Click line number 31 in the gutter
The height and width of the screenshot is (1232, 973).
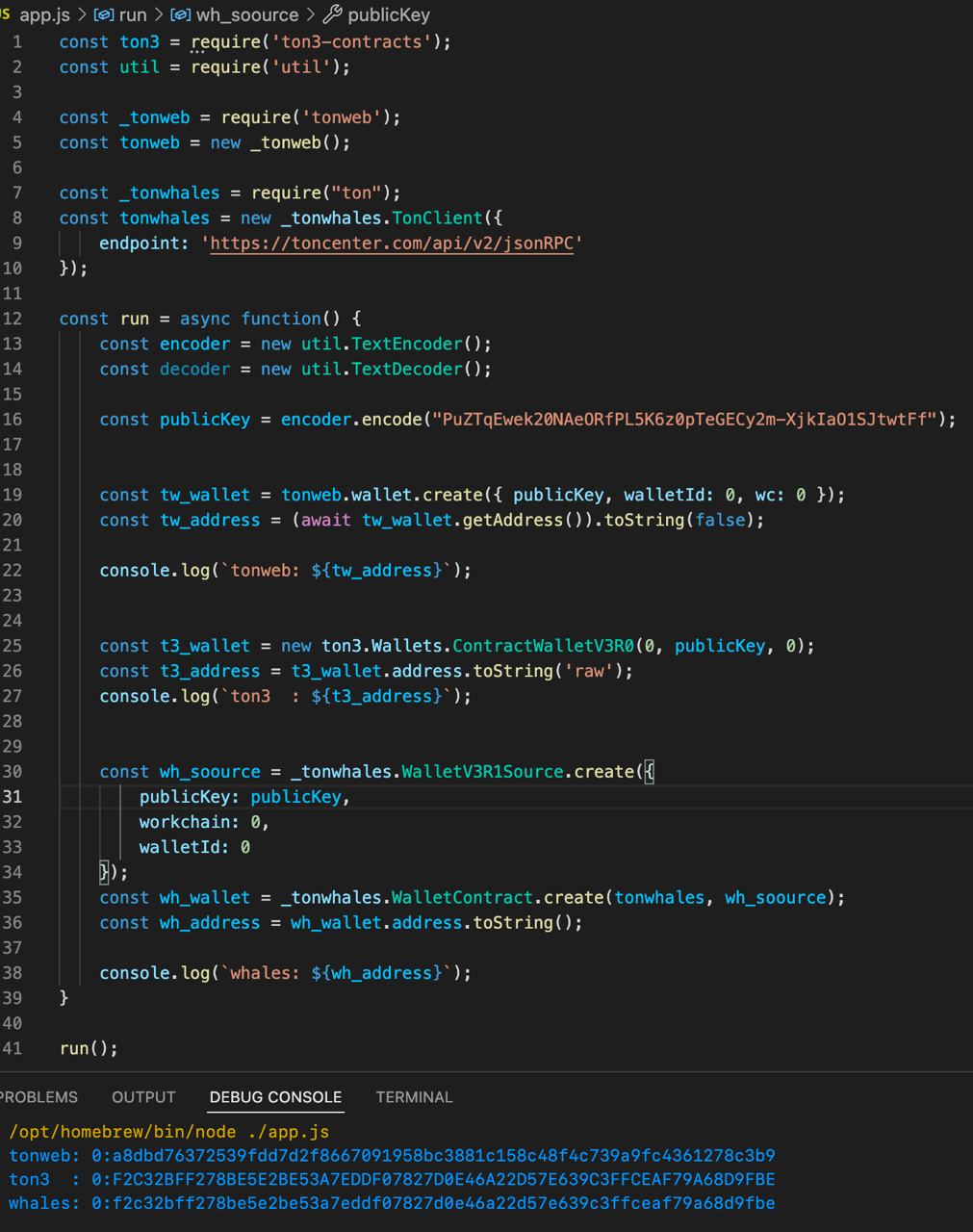pos(12,797)
